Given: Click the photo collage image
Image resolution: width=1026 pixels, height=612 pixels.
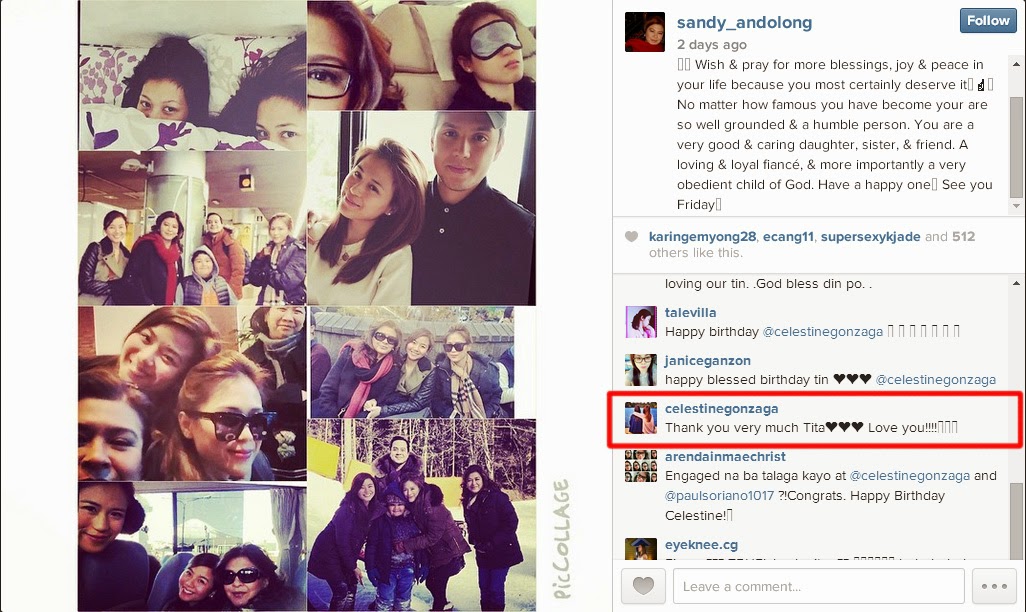Looking at the screenshot, I should pyautogui.click(x=307, y=306).
